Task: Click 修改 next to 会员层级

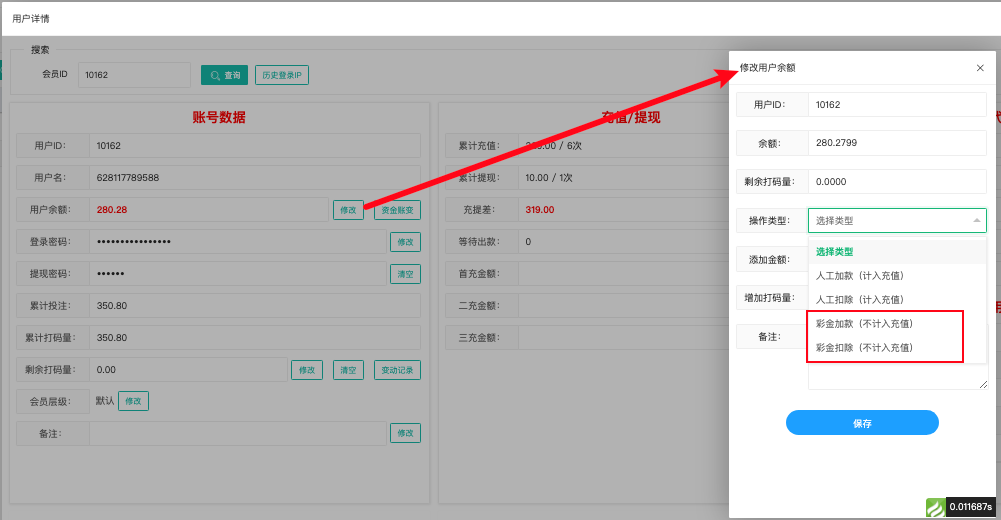Action: click(133, 401)
